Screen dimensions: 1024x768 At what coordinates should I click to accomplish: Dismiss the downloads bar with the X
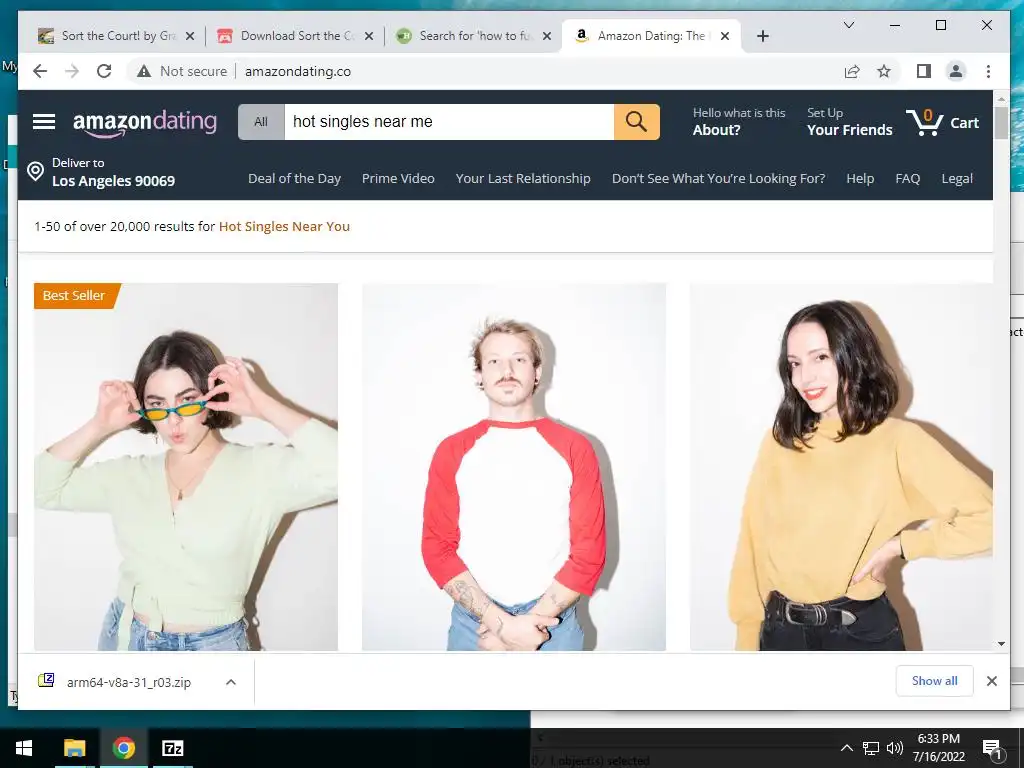(991, 681)
